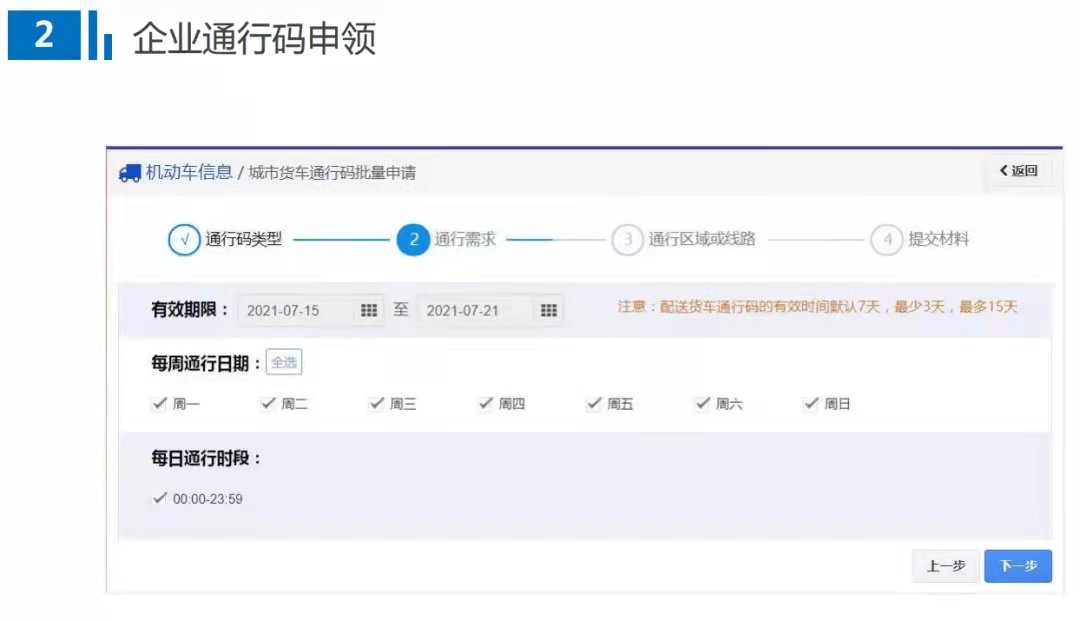The image size is (1080, 621).
Task: Toggle the 周五 checkbox
Action: tap(594, 404)
